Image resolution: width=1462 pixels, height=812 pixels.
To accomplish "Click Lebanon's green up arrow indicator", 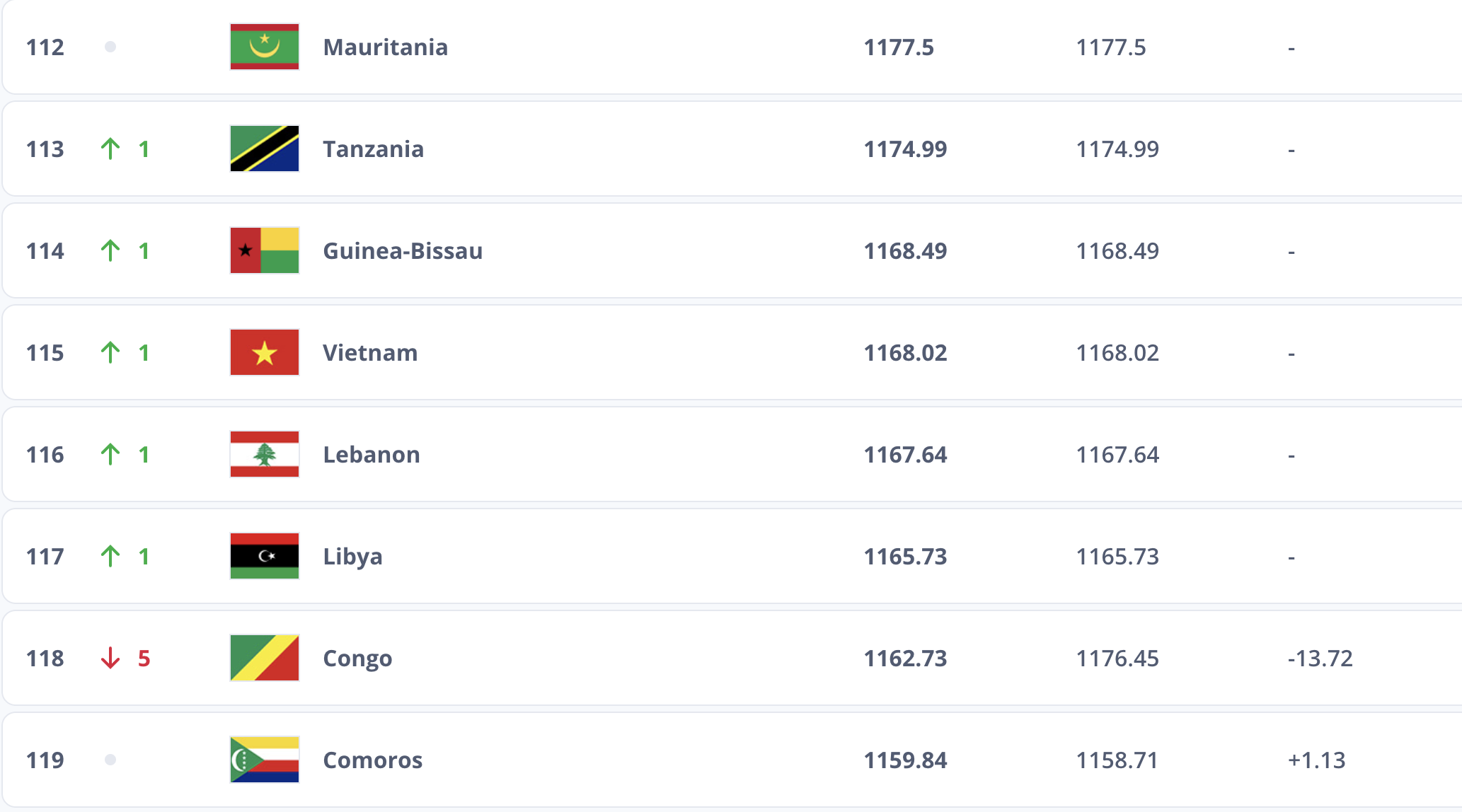I will click(110, 454).
